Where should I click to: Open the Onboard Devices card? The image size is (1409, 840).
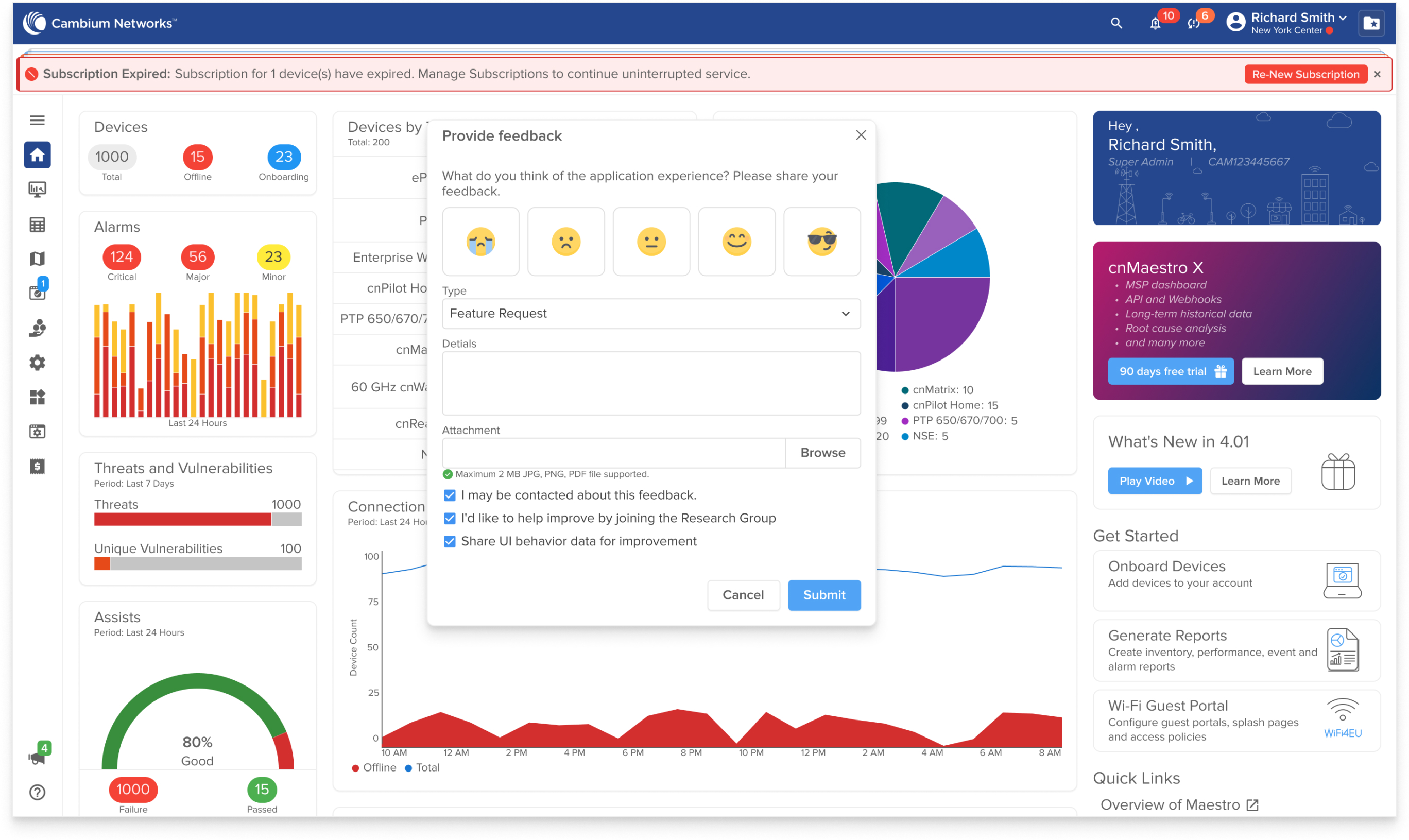click(x=1236, y=580)
